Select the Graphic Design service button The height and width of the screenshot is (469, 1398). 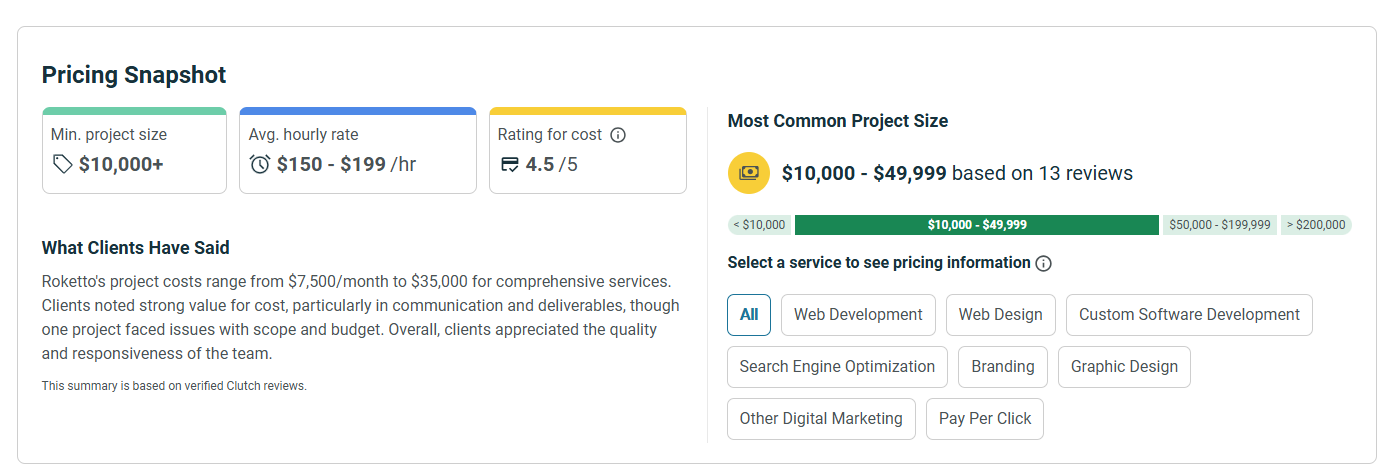(1124, 366)
